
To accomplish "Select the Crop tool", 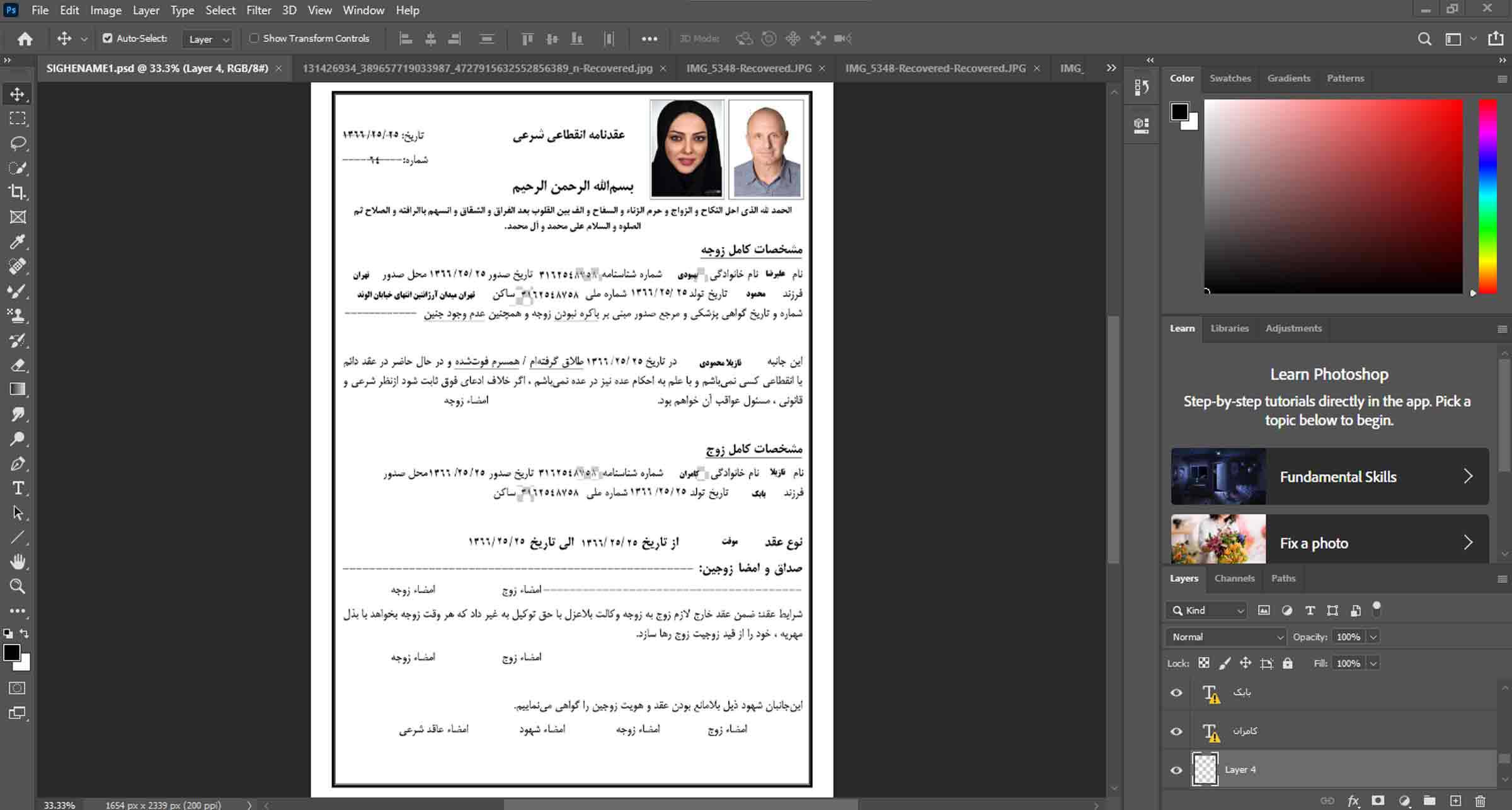I will (18, 192).
